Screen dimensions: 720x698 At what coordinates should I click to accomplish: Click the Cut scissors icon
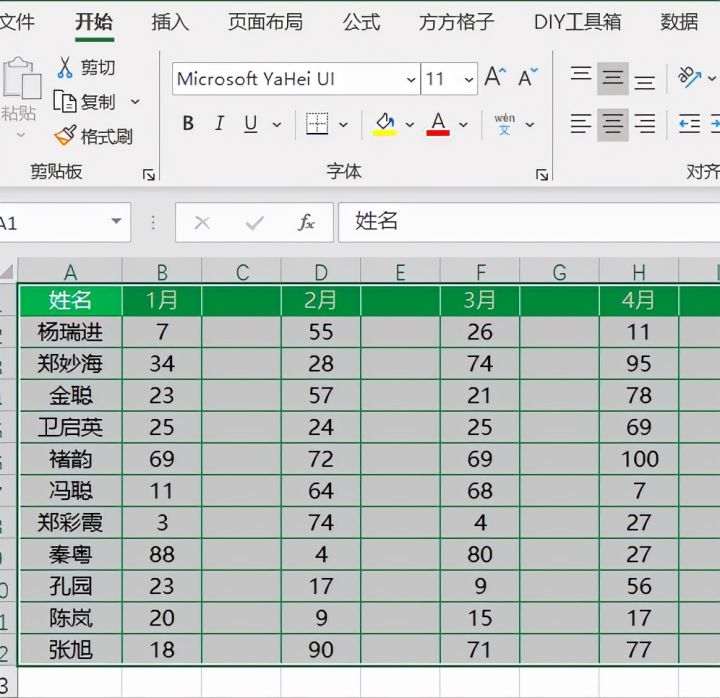65,67
